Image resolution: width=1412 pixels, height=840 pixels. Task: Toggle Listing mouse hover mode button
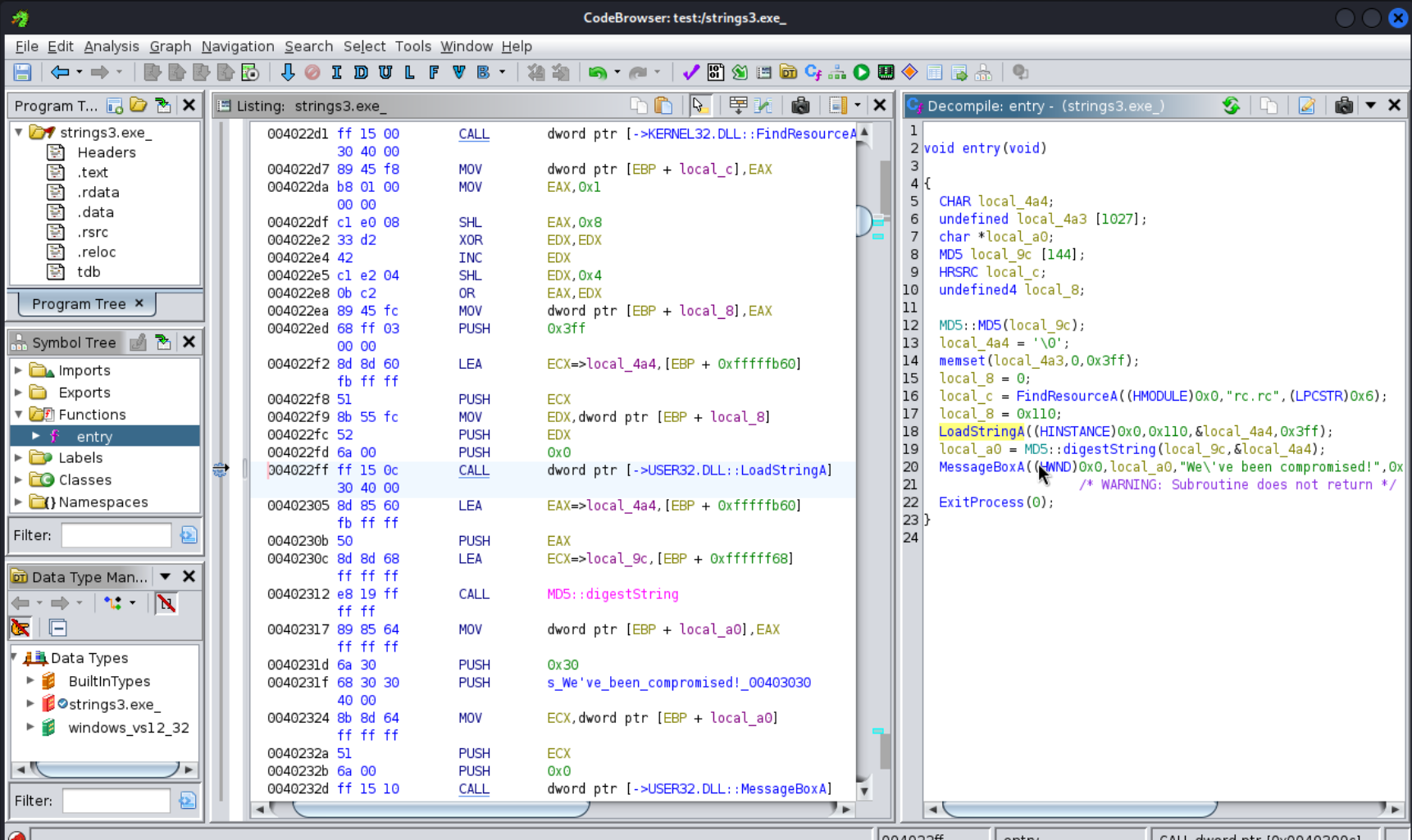click(699, 106)
